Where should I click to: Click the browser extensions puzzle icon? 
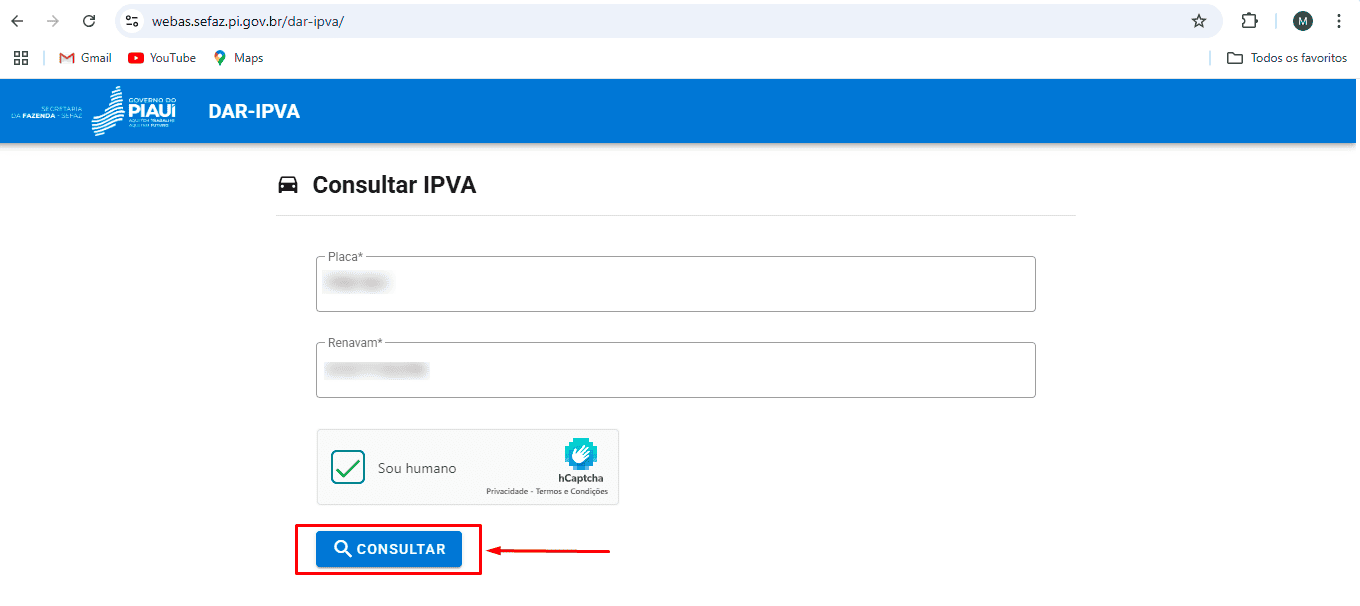pos(1249,20)
